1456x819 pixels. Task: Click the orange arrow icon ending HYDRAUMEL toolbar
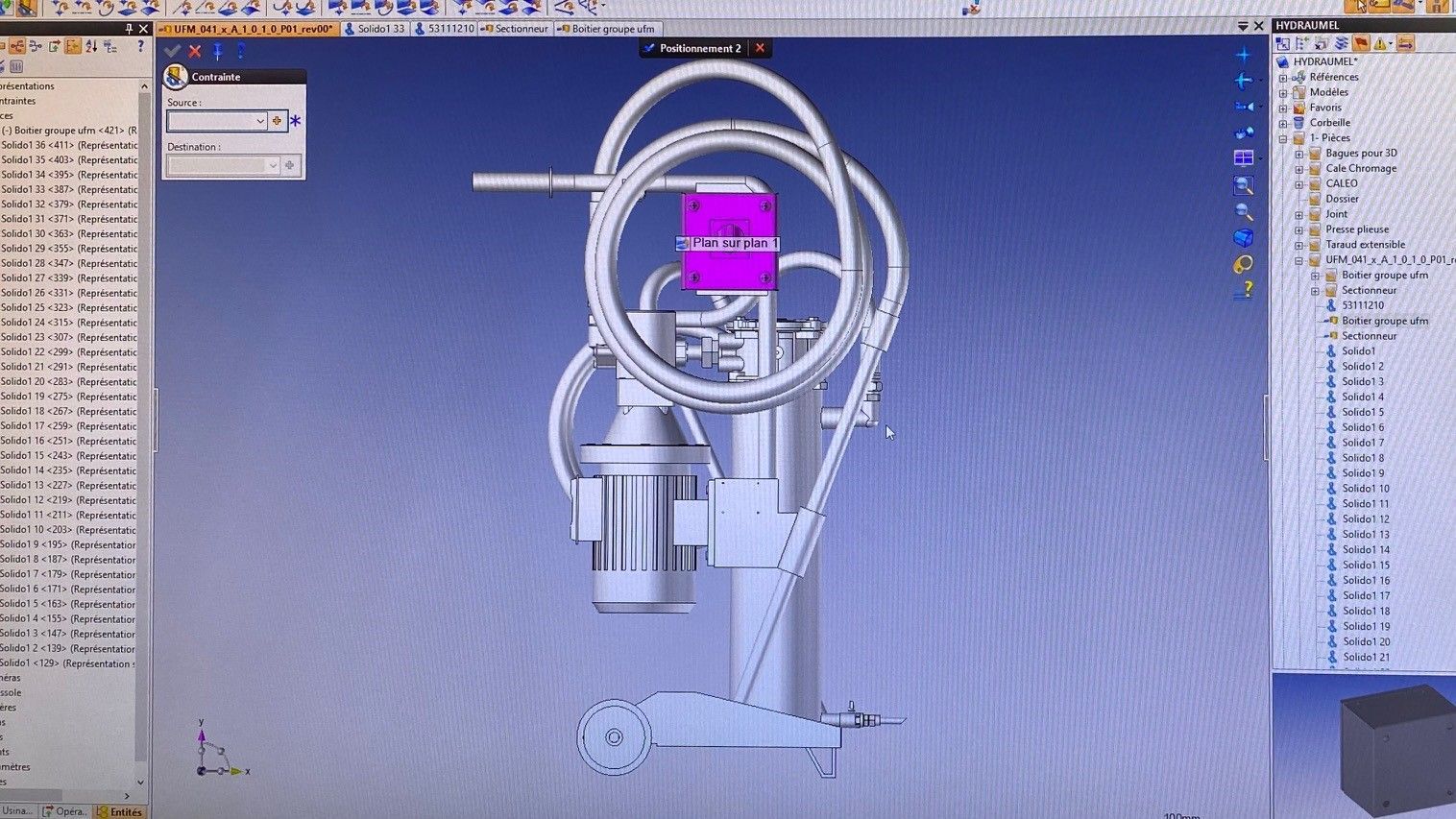pyautogui.click(x=1405, y=43)
